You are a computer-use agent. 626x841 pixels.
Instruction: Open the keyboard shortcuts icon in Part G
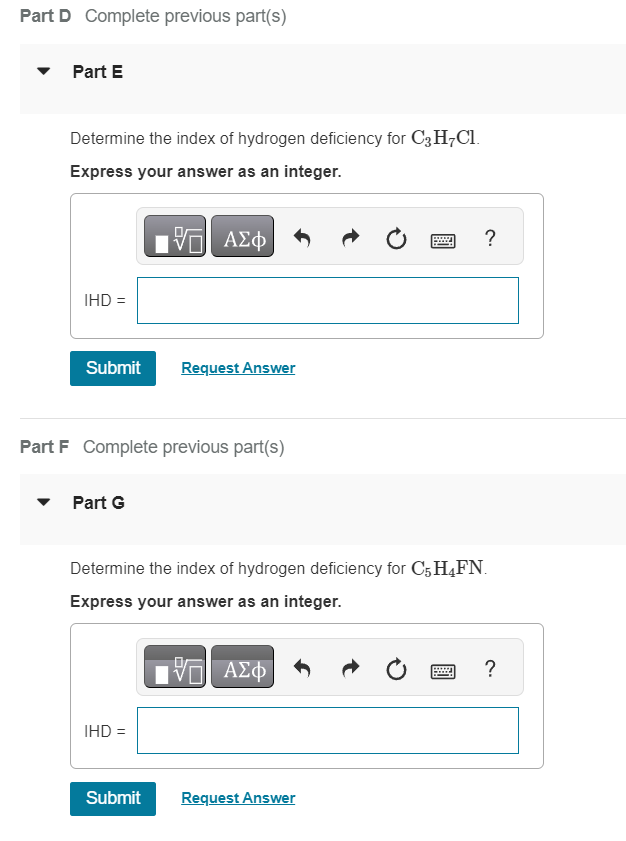pos(442,670)
